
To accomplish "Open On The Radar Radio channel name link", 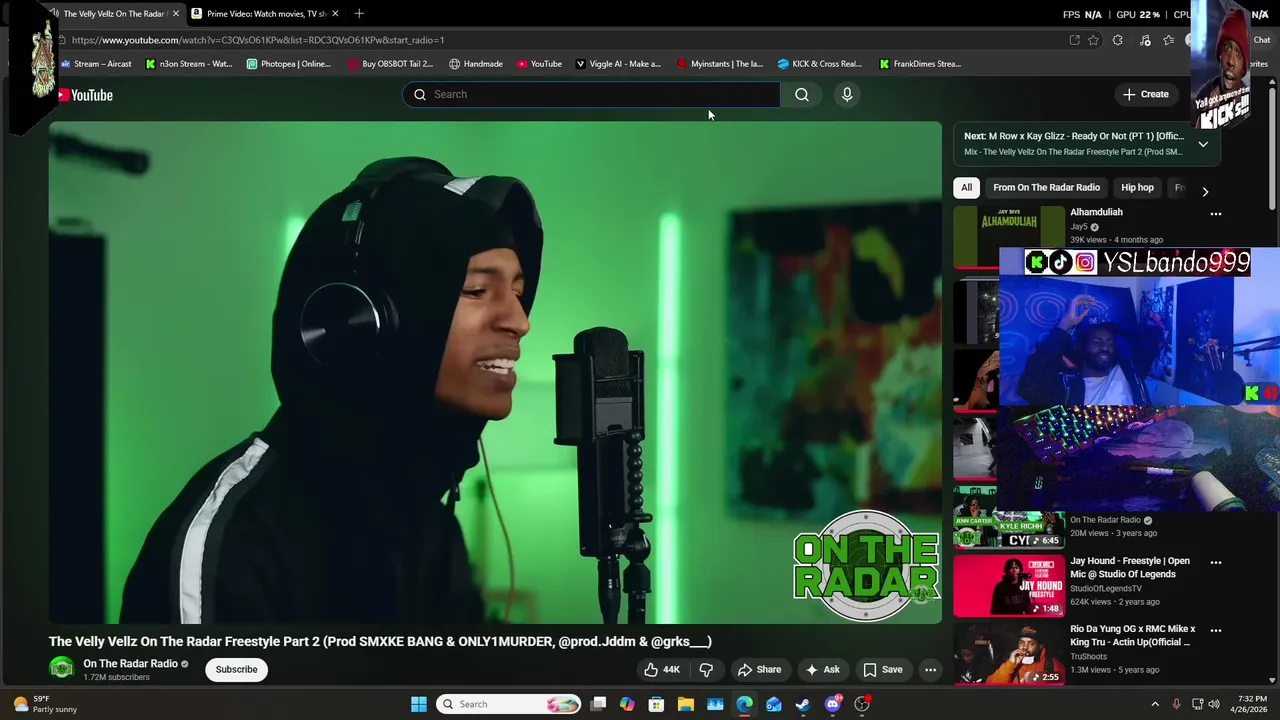I will (x=130, y=663).
